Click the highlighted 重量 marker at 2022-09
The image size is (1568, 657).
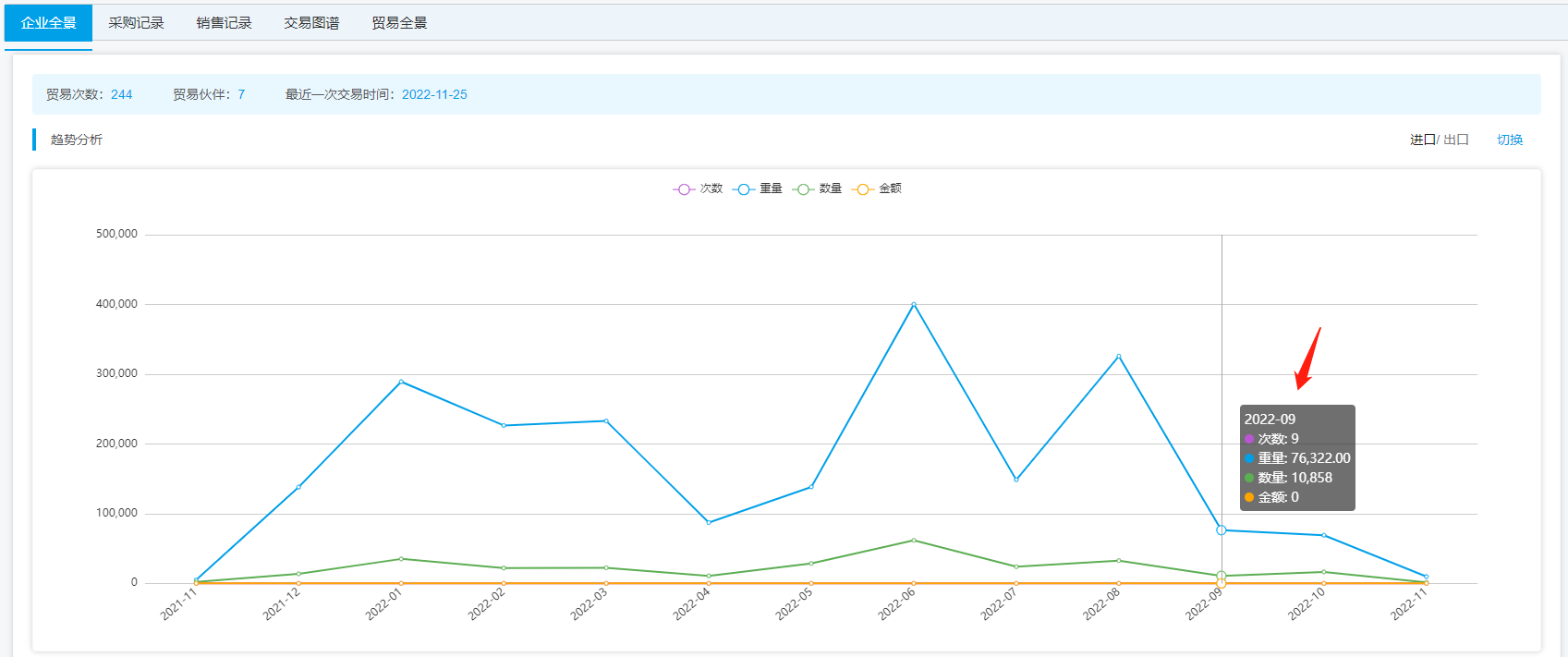click(x=1222, y=530)
